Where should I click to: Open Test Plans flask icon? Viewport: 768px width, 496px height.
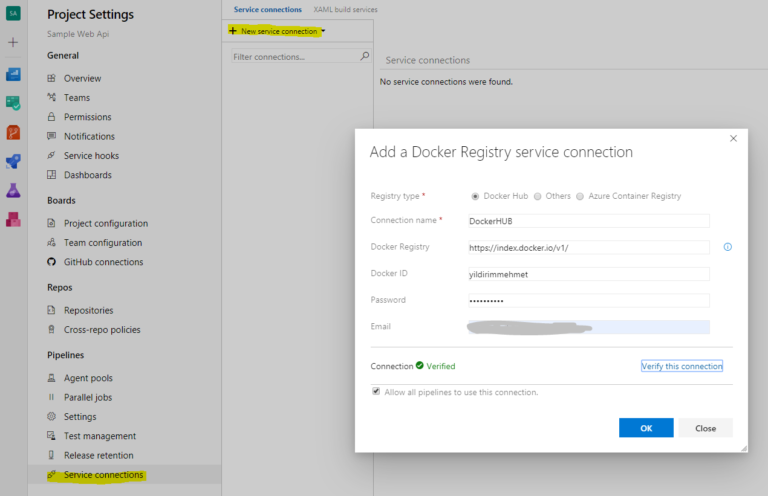(13, 190)
